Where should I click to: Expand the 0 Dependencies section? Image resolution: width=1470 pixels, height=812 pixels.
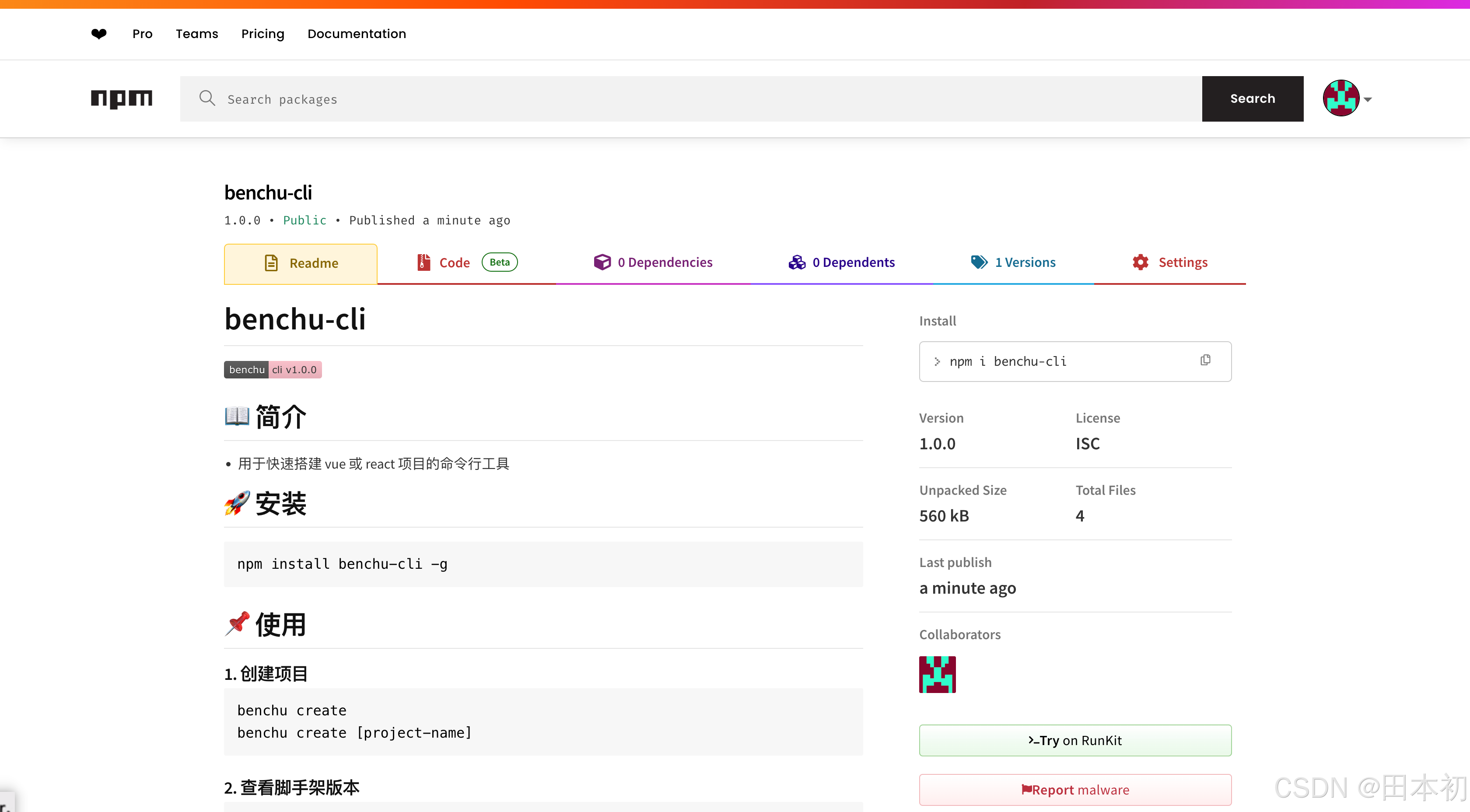pos(653,262)
